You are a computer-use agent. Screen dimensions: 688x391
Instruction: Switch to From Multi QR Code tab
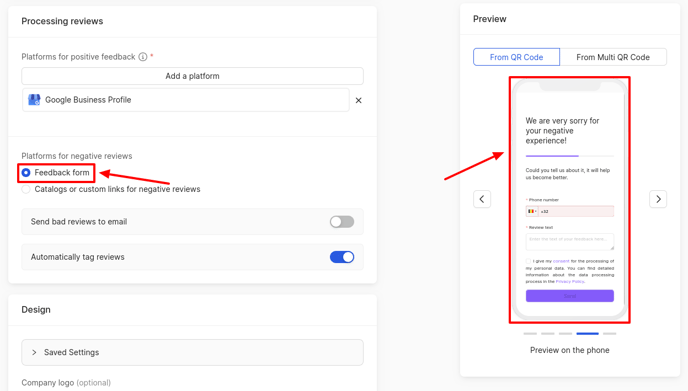coord(613,57)
